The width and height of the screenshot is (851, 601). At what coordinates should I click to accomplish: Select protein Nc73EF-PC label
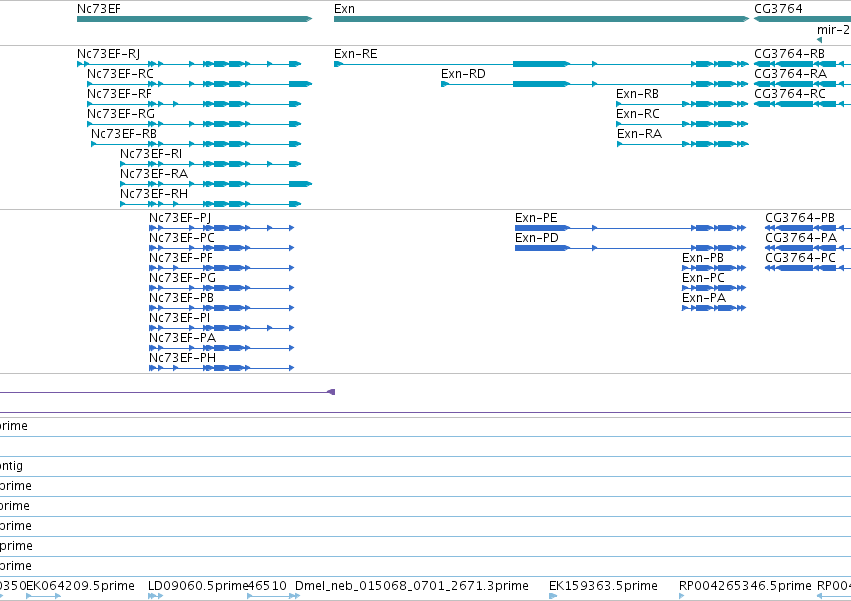click(x=182, y=238)
